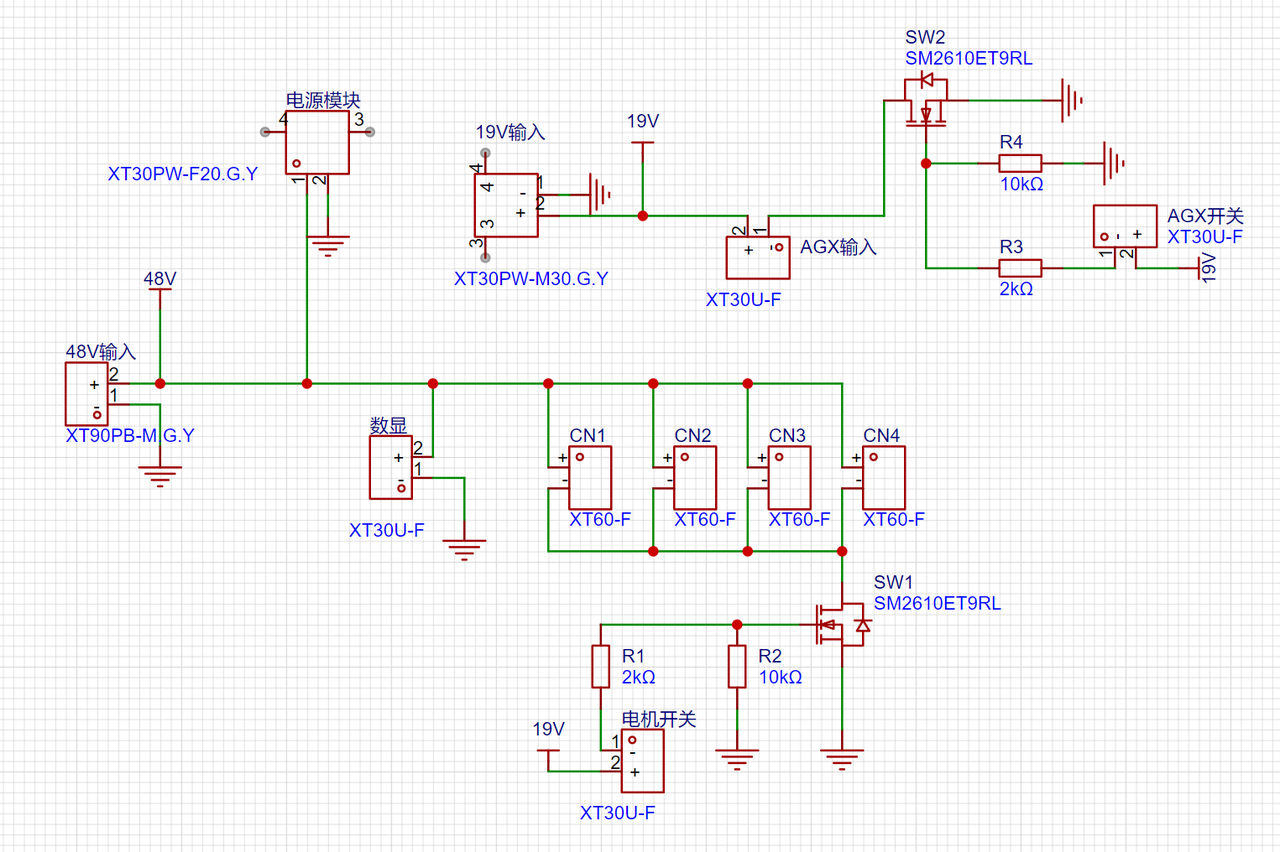Click the 2kΩ value under R1

pos(638,677)
